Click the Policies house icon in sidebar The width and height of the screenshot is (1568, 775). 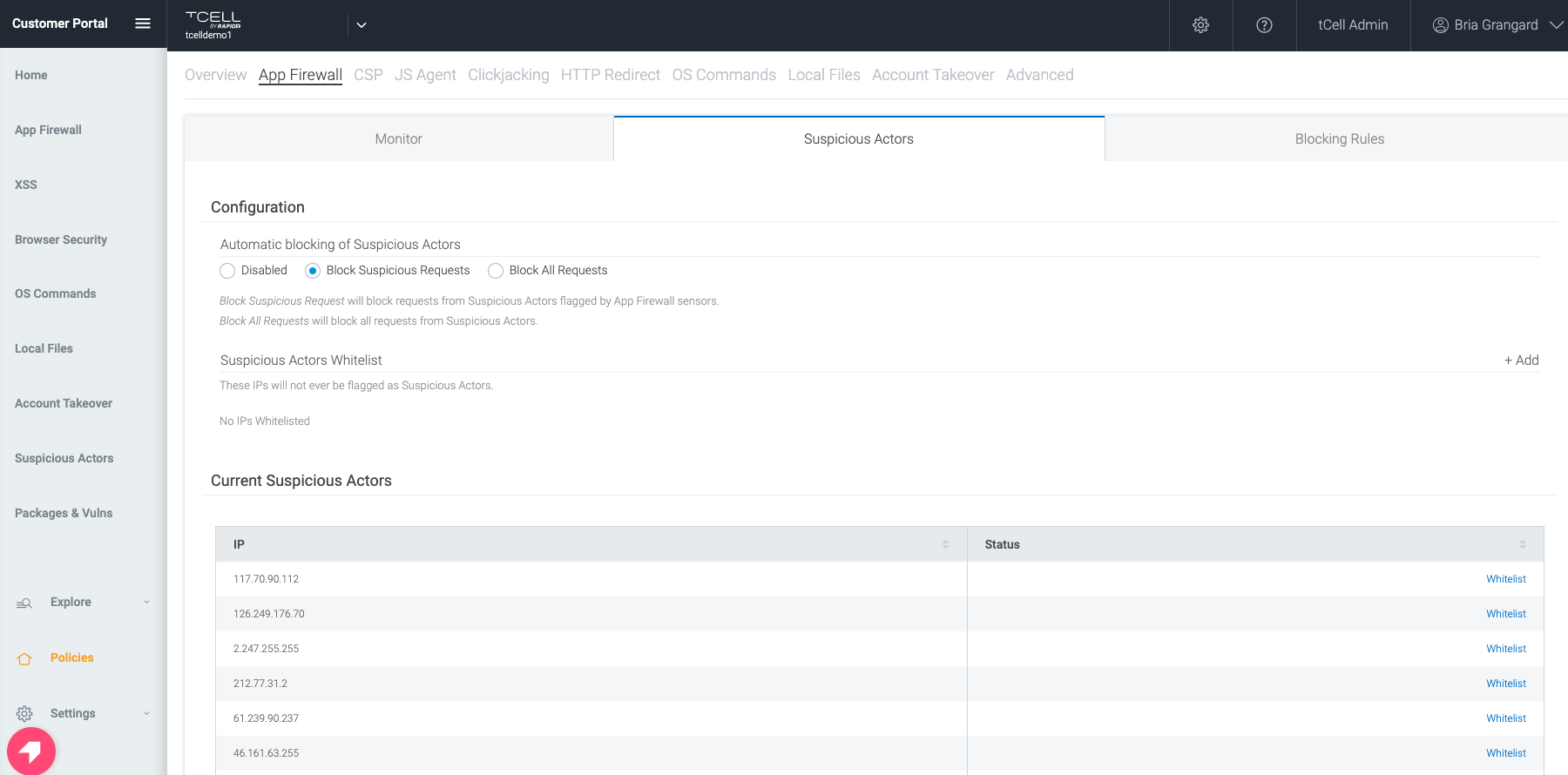coord(24,658)
